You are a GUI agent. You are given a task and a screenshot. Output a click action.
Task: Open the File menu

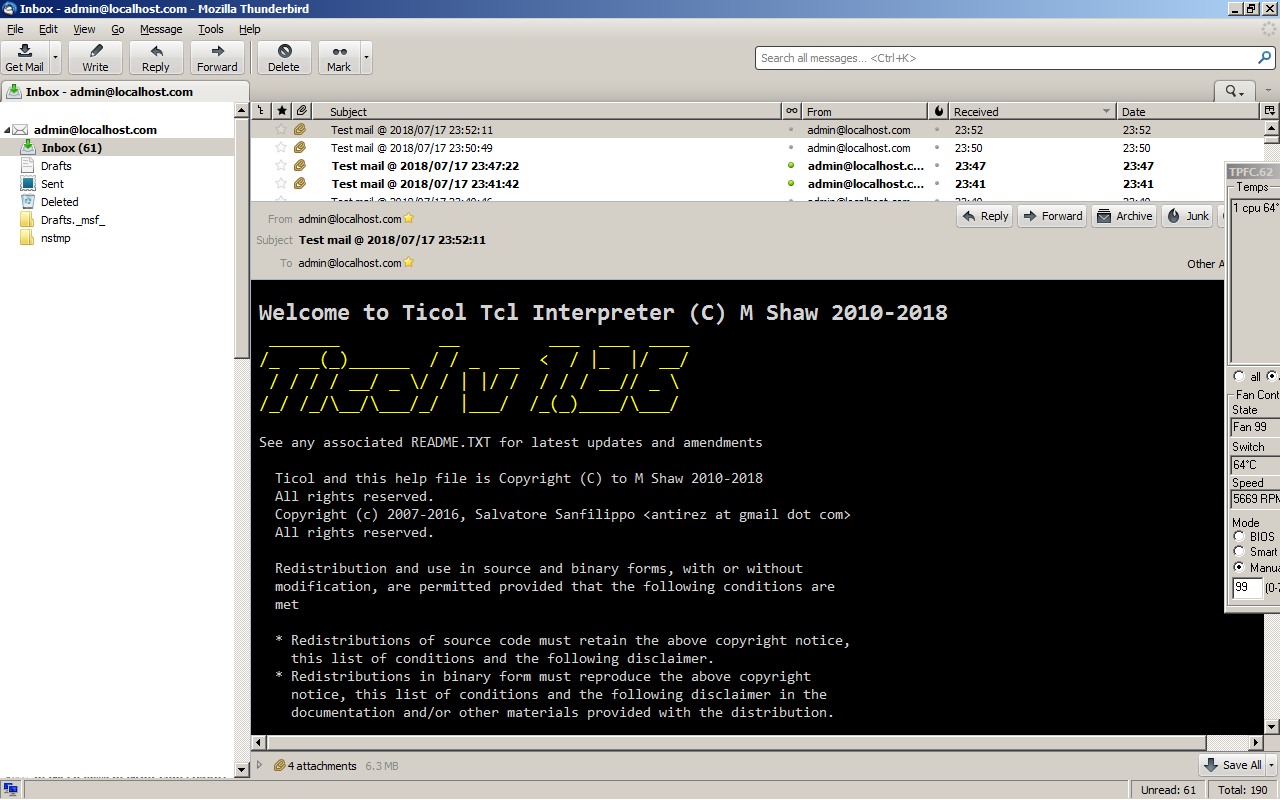(15, 29)
